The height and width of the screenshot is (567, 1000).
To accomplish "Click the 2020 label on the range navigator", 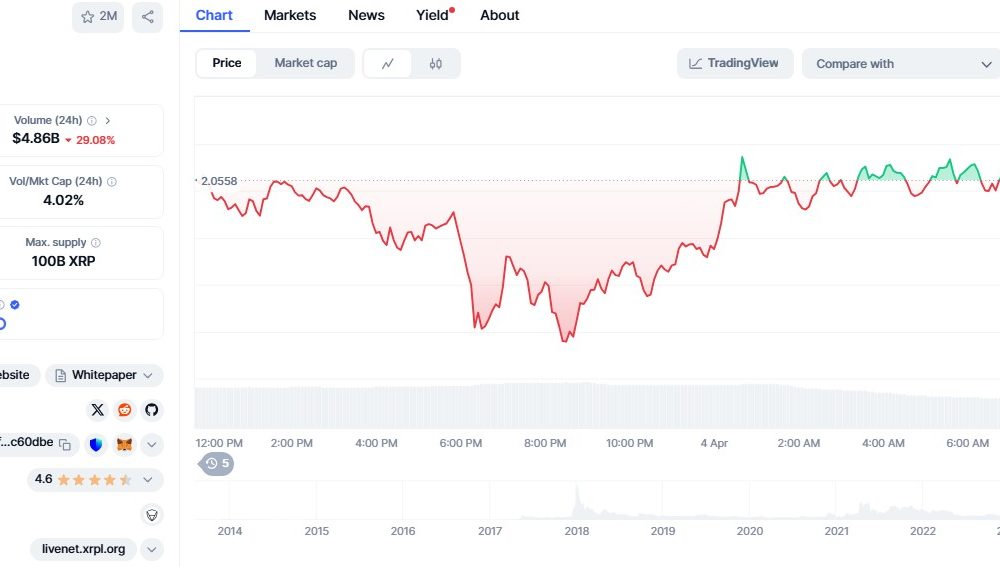I will click(x=749, y=531).
